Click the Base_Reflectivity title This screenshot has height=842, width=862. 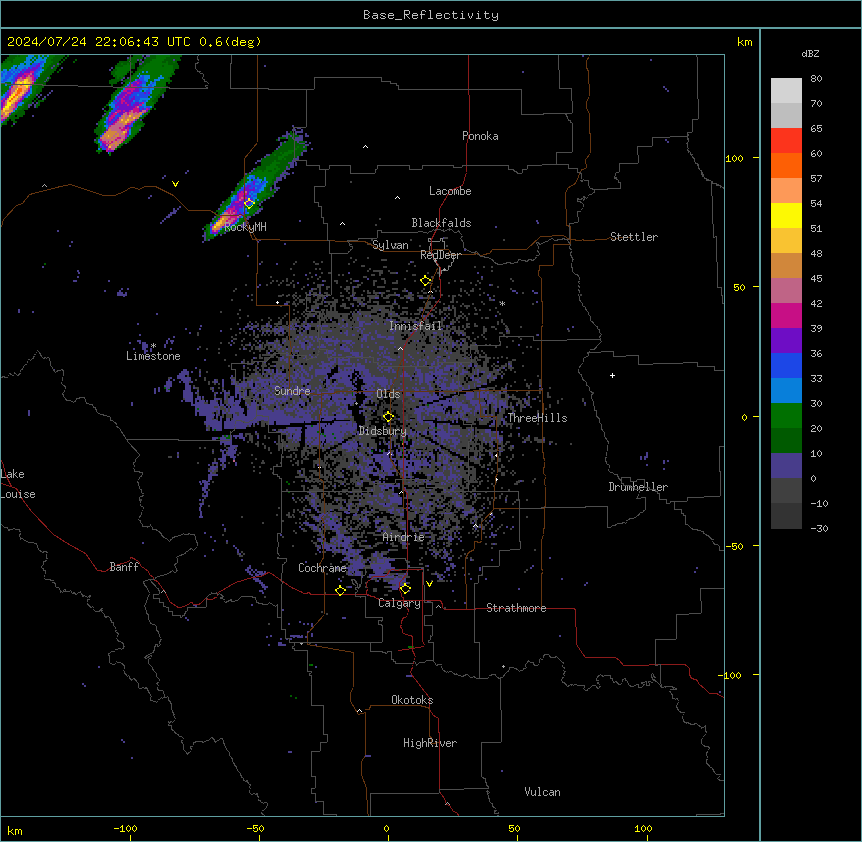pyautogui.click(x=431, y=15)
